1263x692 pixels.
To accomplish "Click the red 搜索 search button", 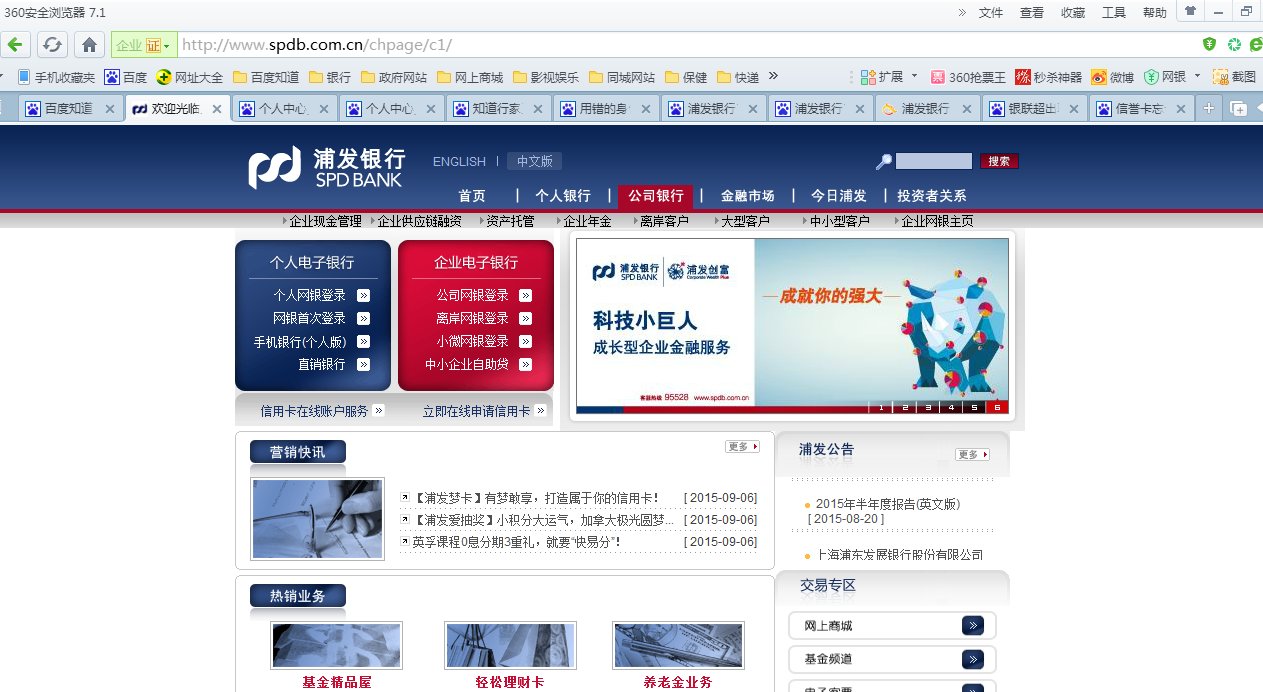I will coord(999,161).
